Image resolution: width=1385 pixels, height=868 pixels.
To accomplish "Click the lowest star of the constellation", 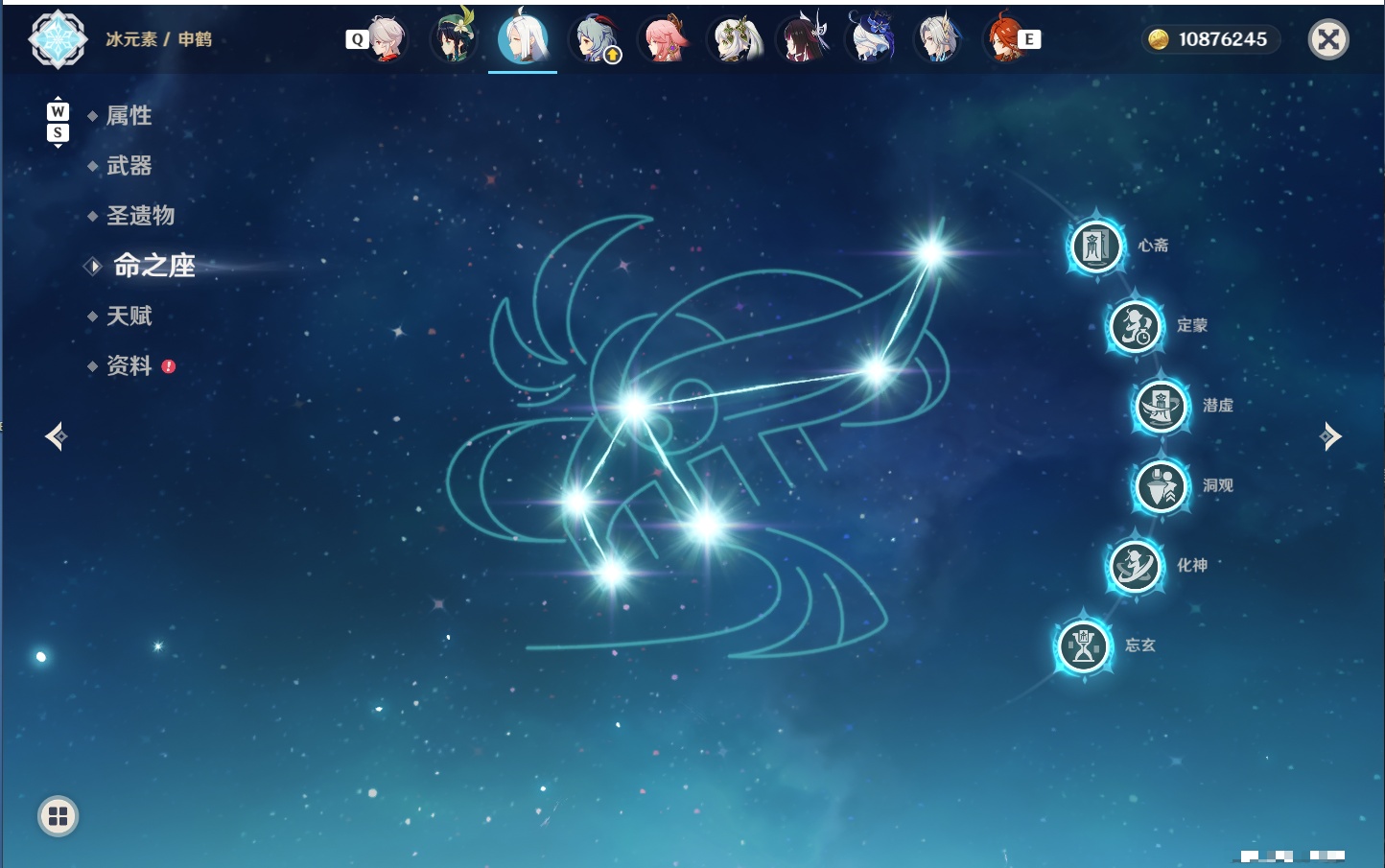I will tap(612, 575).
